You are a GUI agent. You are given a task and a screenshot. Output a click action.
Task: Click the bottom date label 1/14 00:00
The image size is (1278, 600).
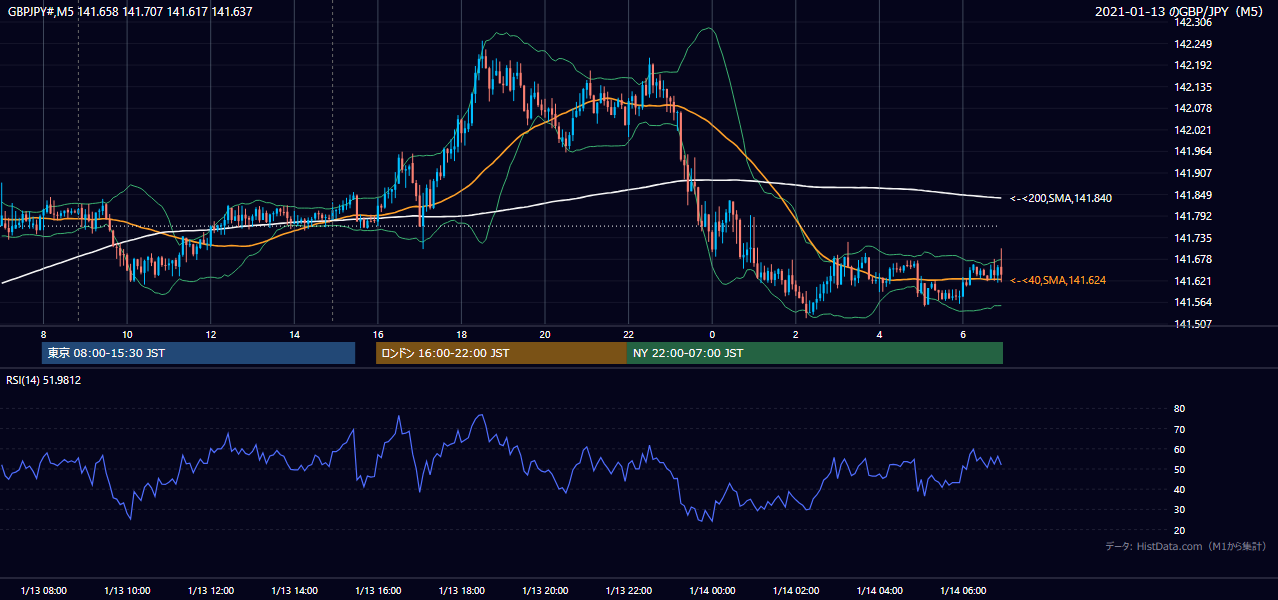(x=712, y=591)
